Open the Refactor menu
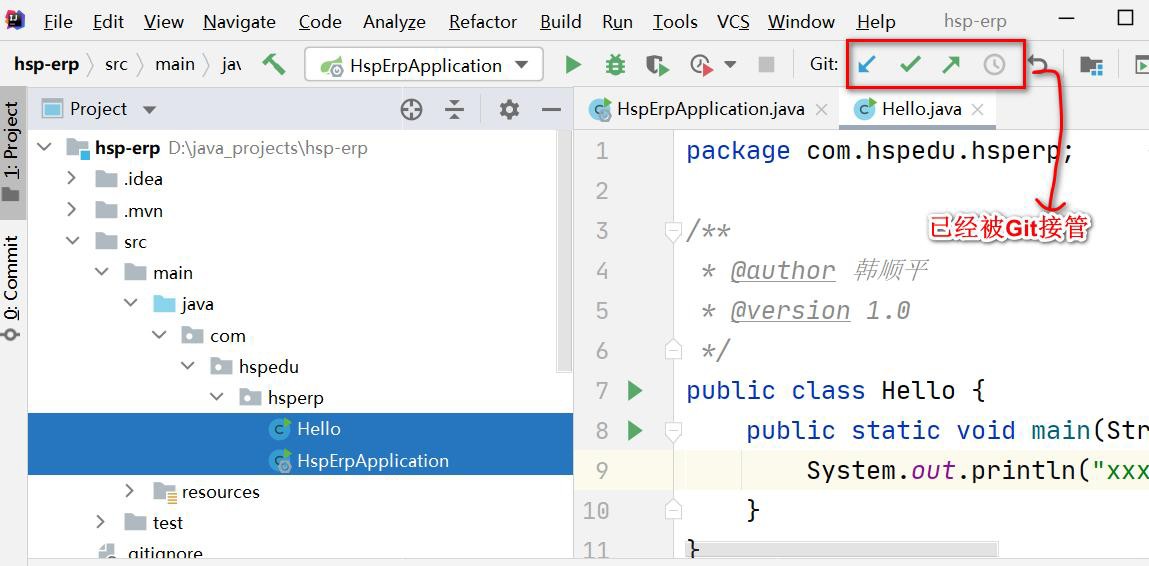1149x566 pixels. coord(483,21)
